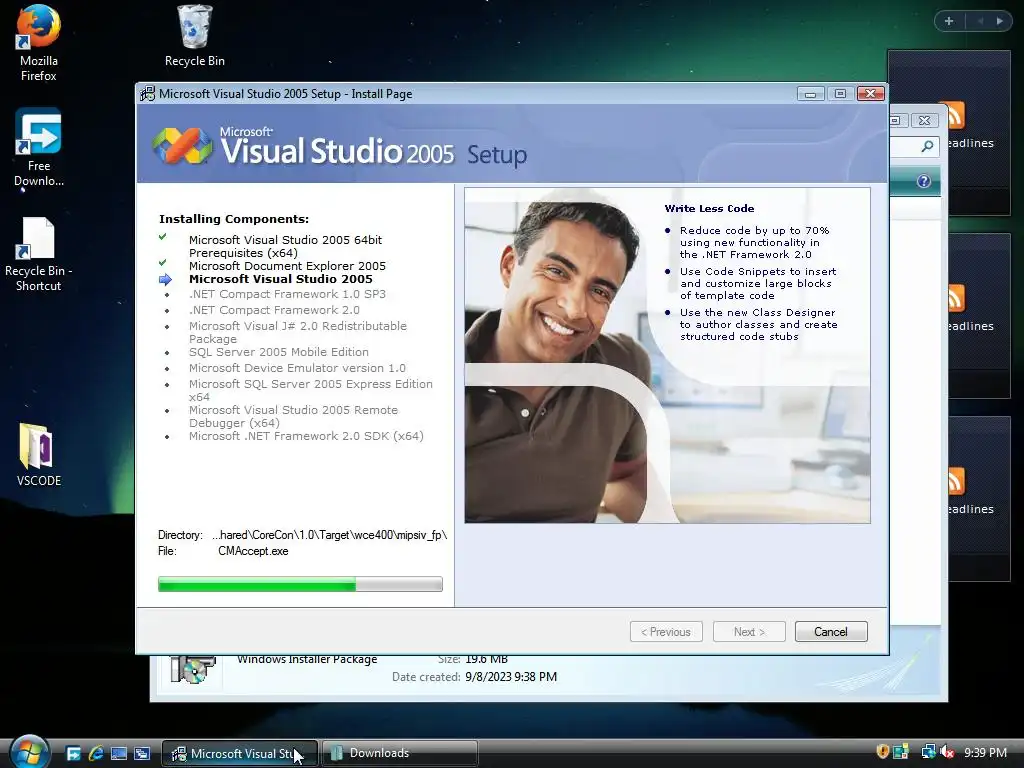Image resolution: width=1024 pixels, height=768 pixels.
Task: Click 'Microsoft Visual J# 2.0 Redistributable Package' item
Action: [298, 332]
